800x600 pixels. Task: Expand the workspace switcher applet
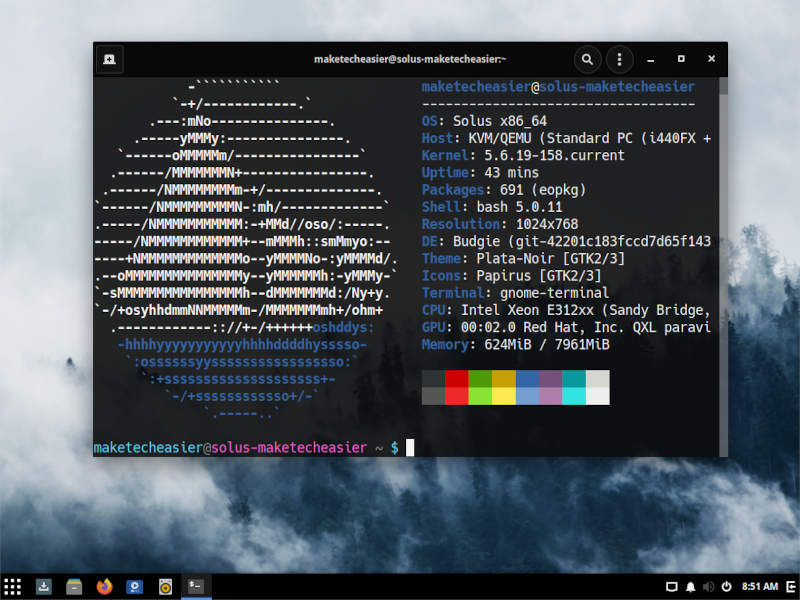click(672, 587)
